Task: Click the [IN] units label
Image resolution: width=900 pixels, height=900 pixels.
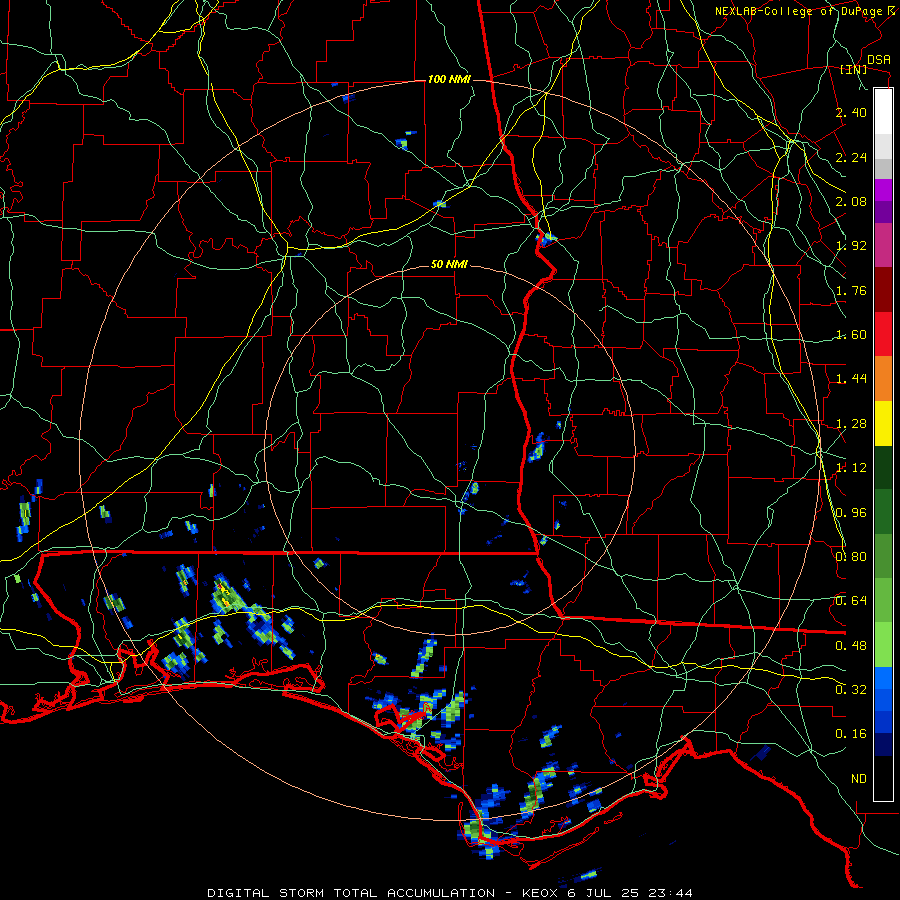Action: [853, 70]
